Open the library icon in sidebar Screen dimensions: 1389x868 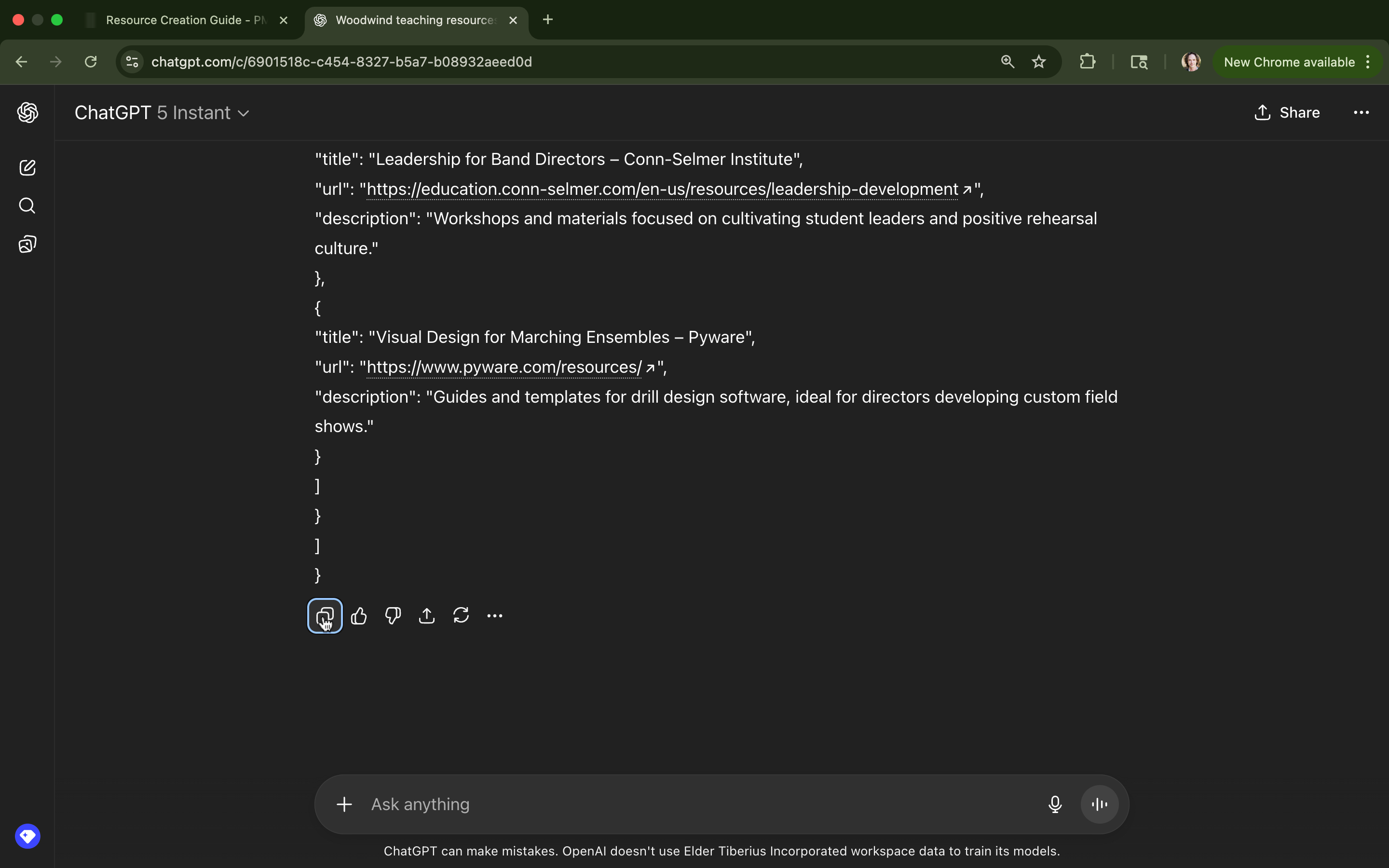pos(27,244)
